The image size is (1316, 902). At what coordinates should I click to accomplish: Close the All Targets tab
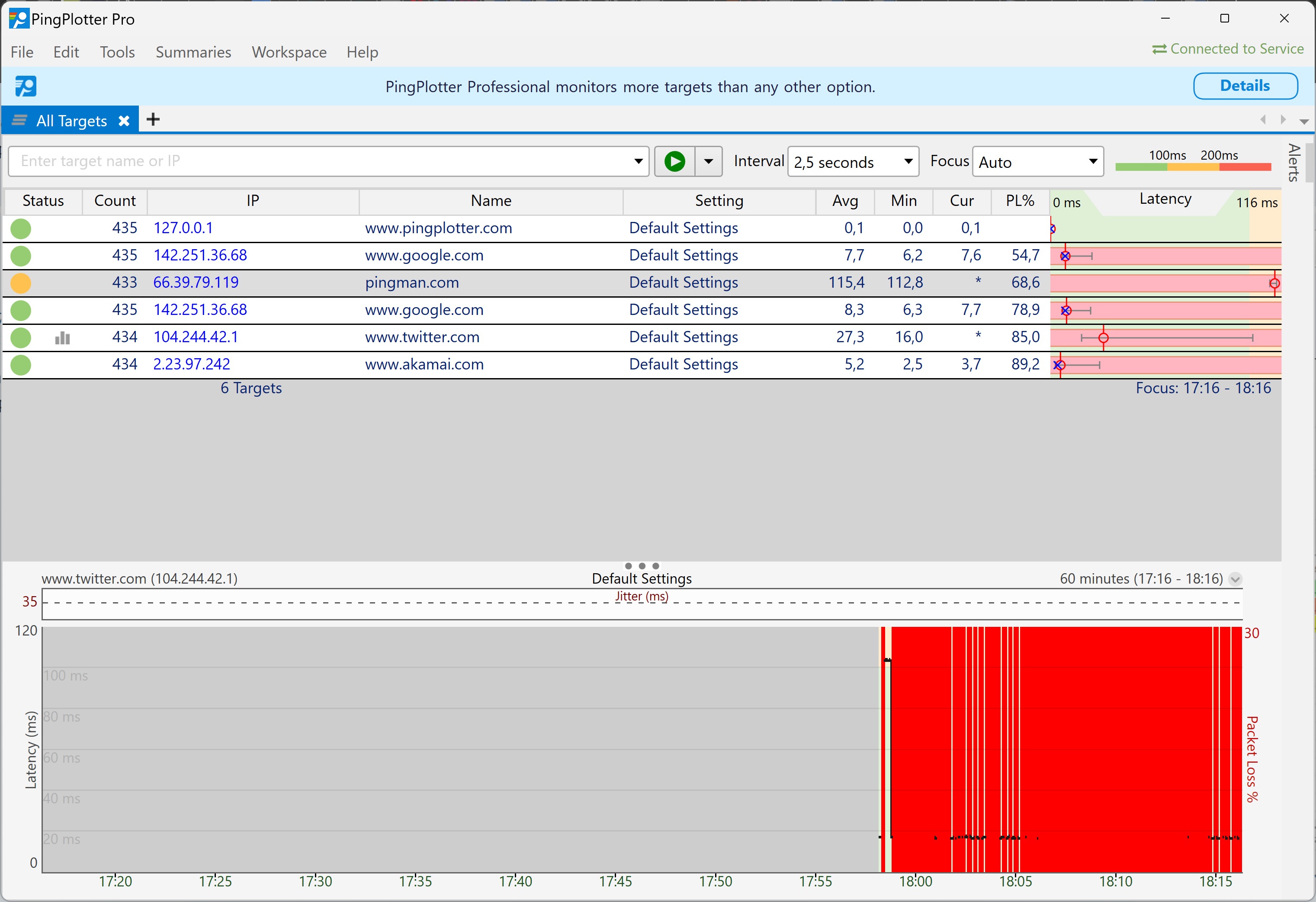124,121
